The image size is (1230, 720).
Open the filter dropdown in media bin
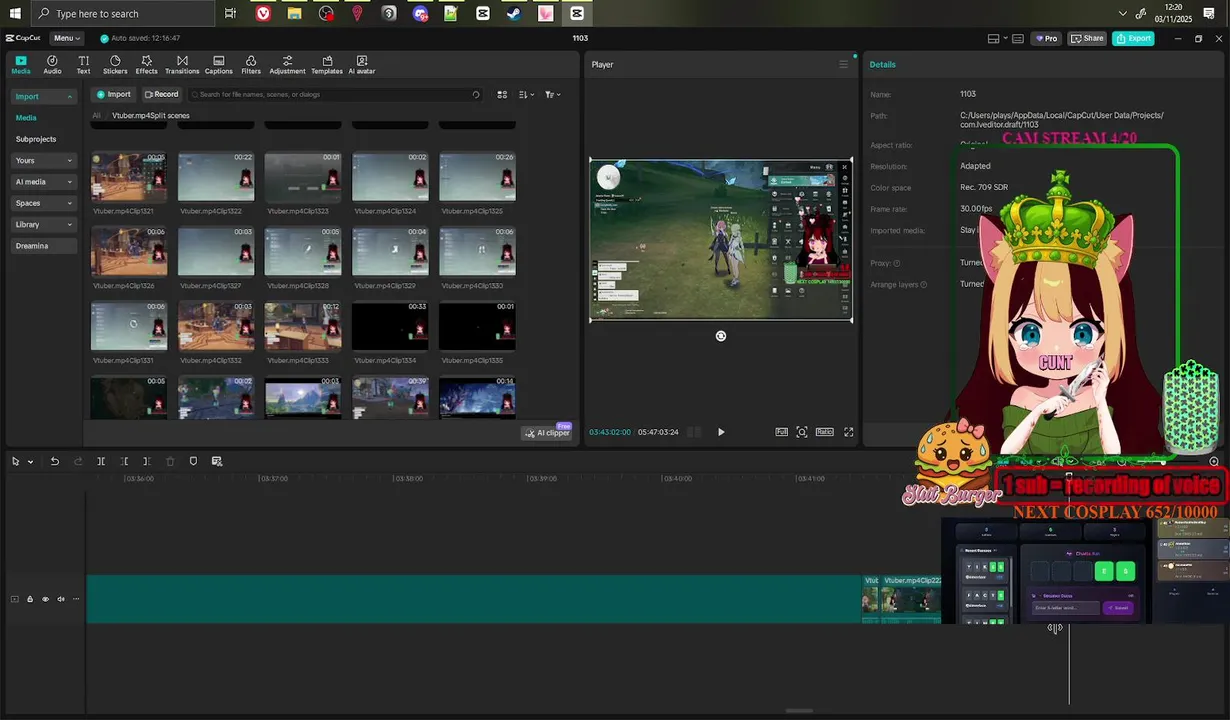click(552, 94)
